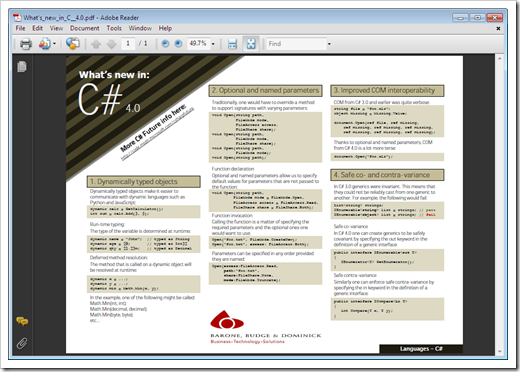Open the Tools menu
Image resolution: width=520 pixels, height=372 pixels.
[114, 28]
